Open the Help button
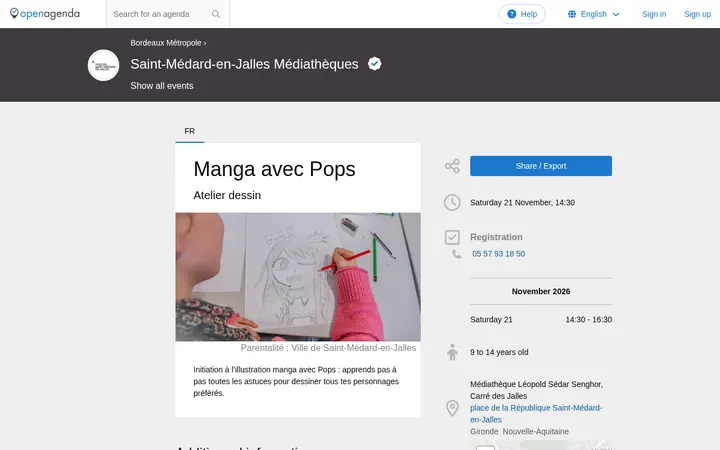This screenshot has width=720, height=450. [522, 14]
